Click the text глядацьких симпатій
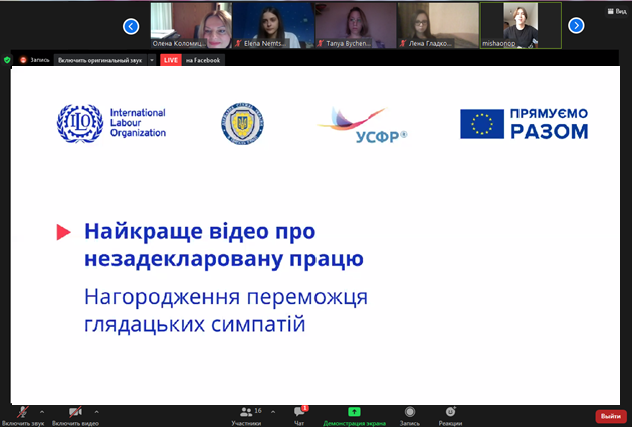 tap(194, 324)
